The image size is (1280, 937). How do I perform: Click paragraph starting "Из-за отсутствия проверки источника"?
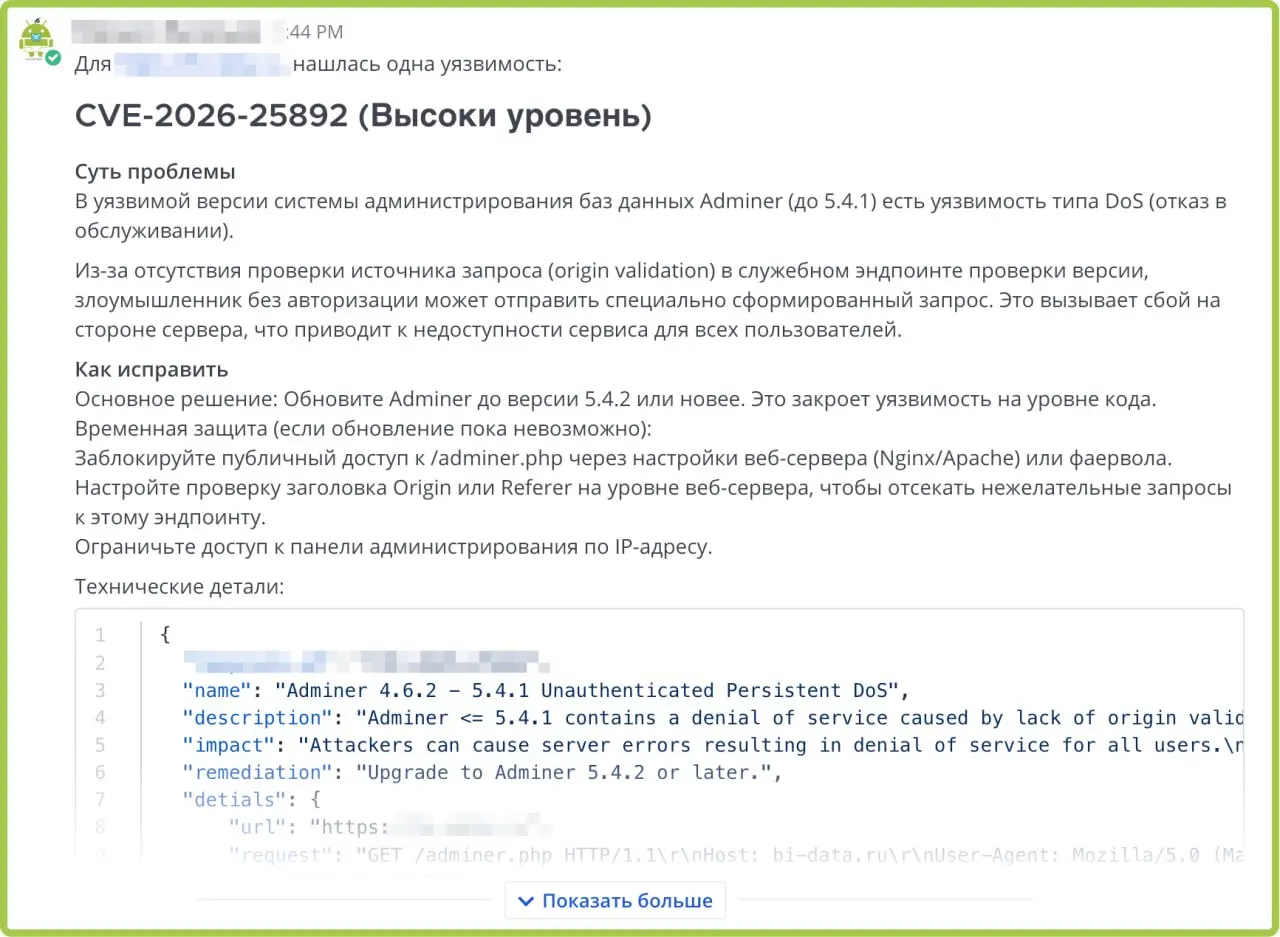(x=649, y=300)
